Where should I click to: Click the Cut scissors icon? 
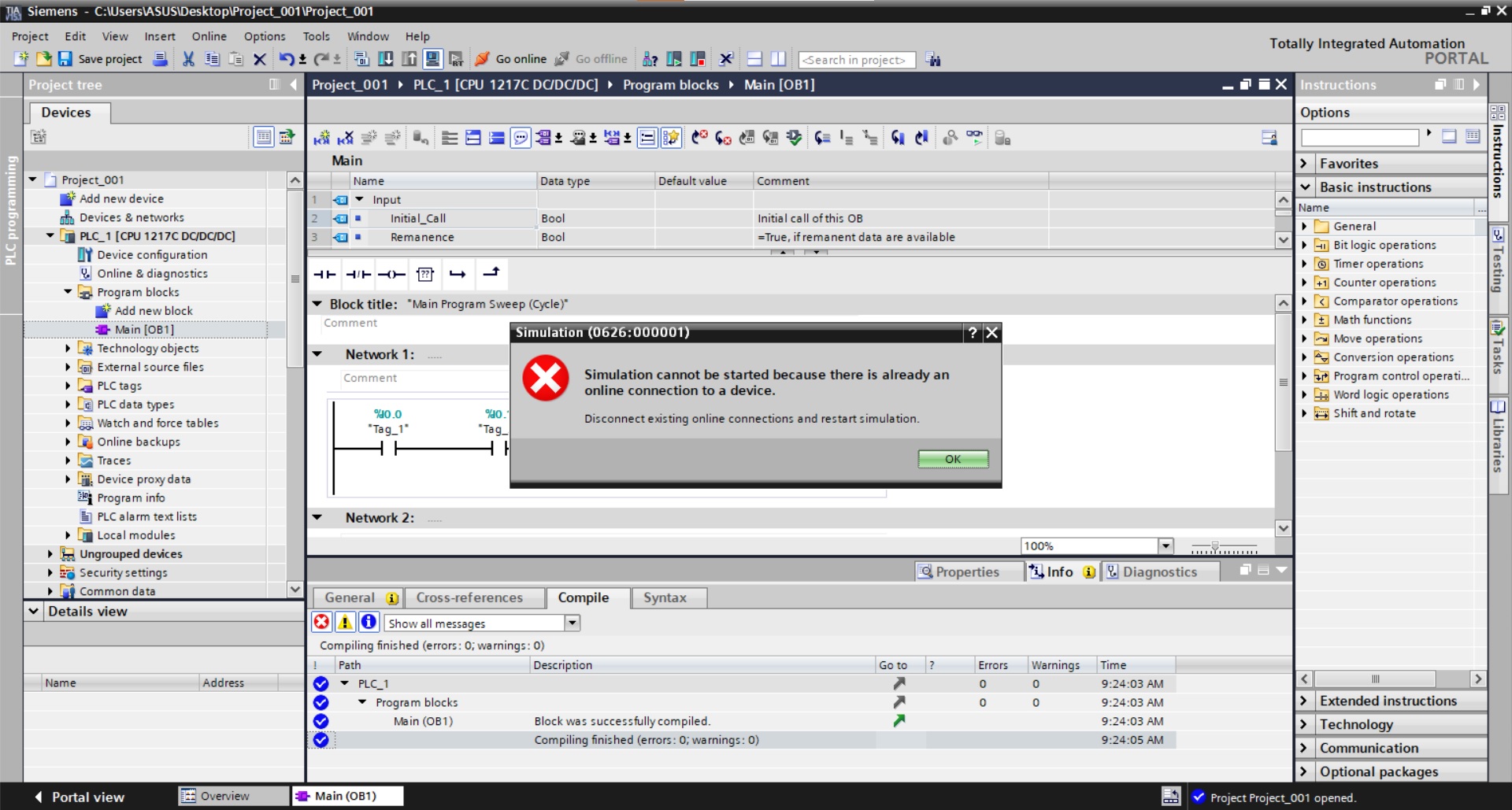click(x=188, y=59)
